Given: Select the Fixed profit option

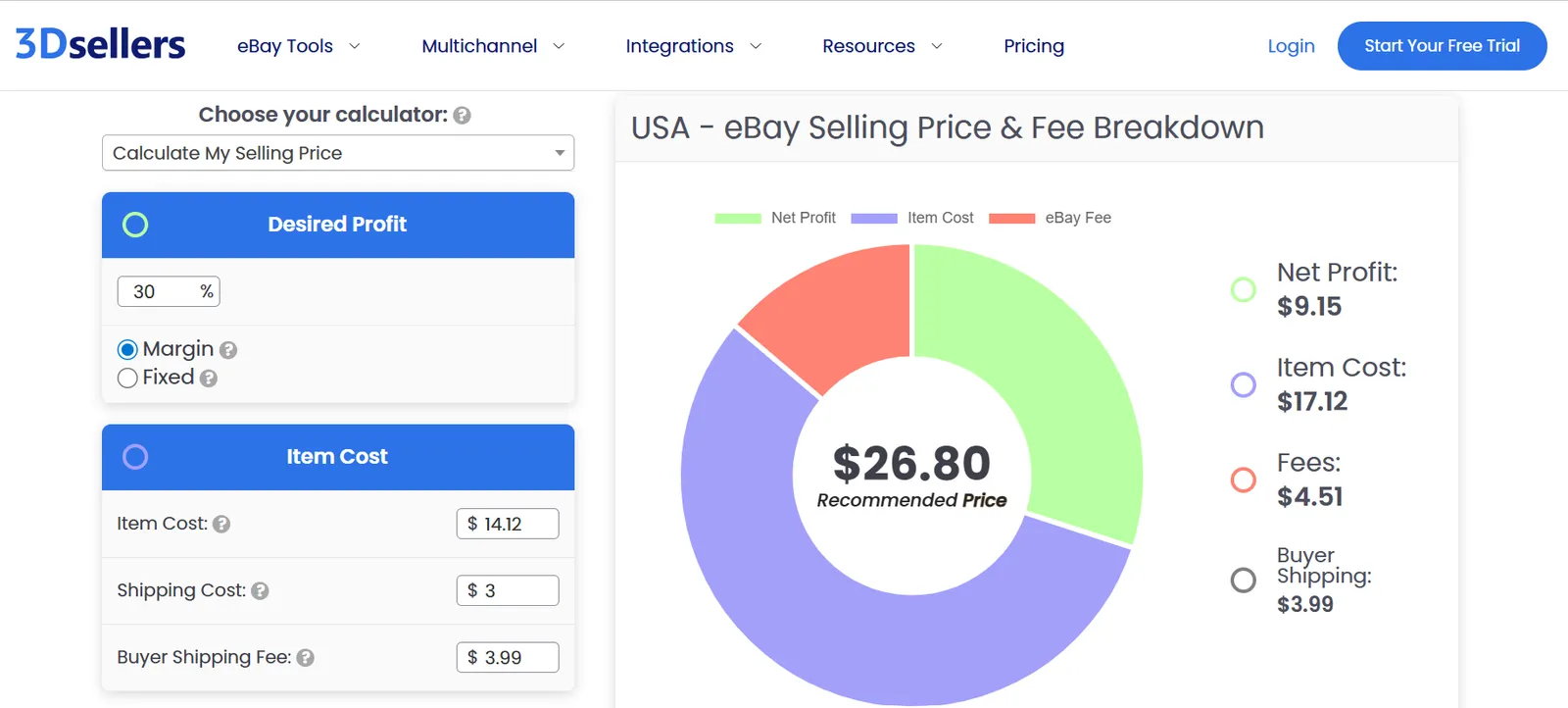Looking at the screenshot, I should pos(127,377).
